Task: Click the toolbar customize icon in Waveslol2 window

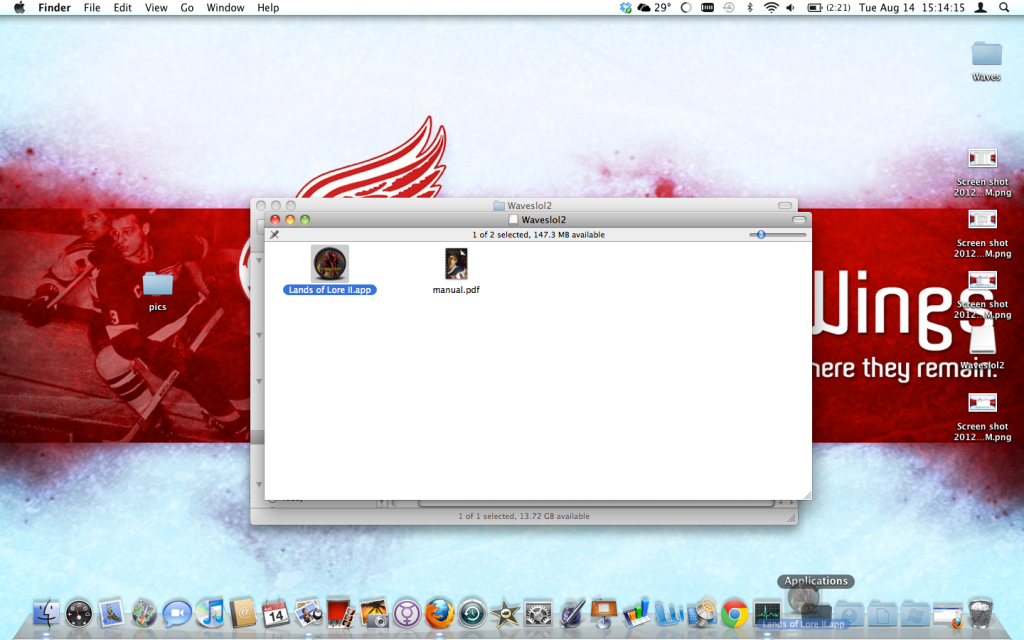Action: coord(274,234)
